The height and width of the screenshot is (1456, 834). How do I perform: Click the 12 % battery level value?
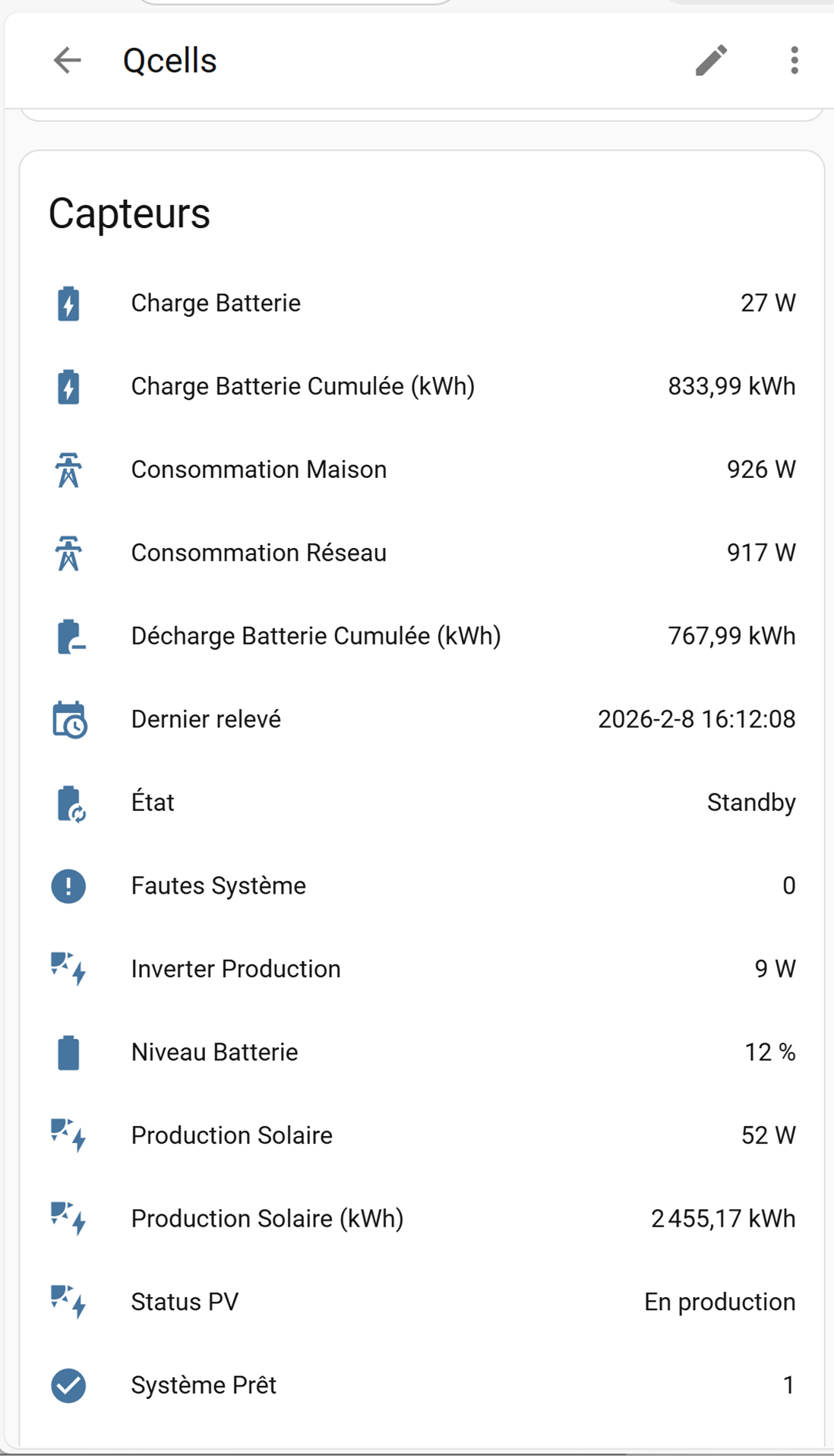coord(769,1052)
